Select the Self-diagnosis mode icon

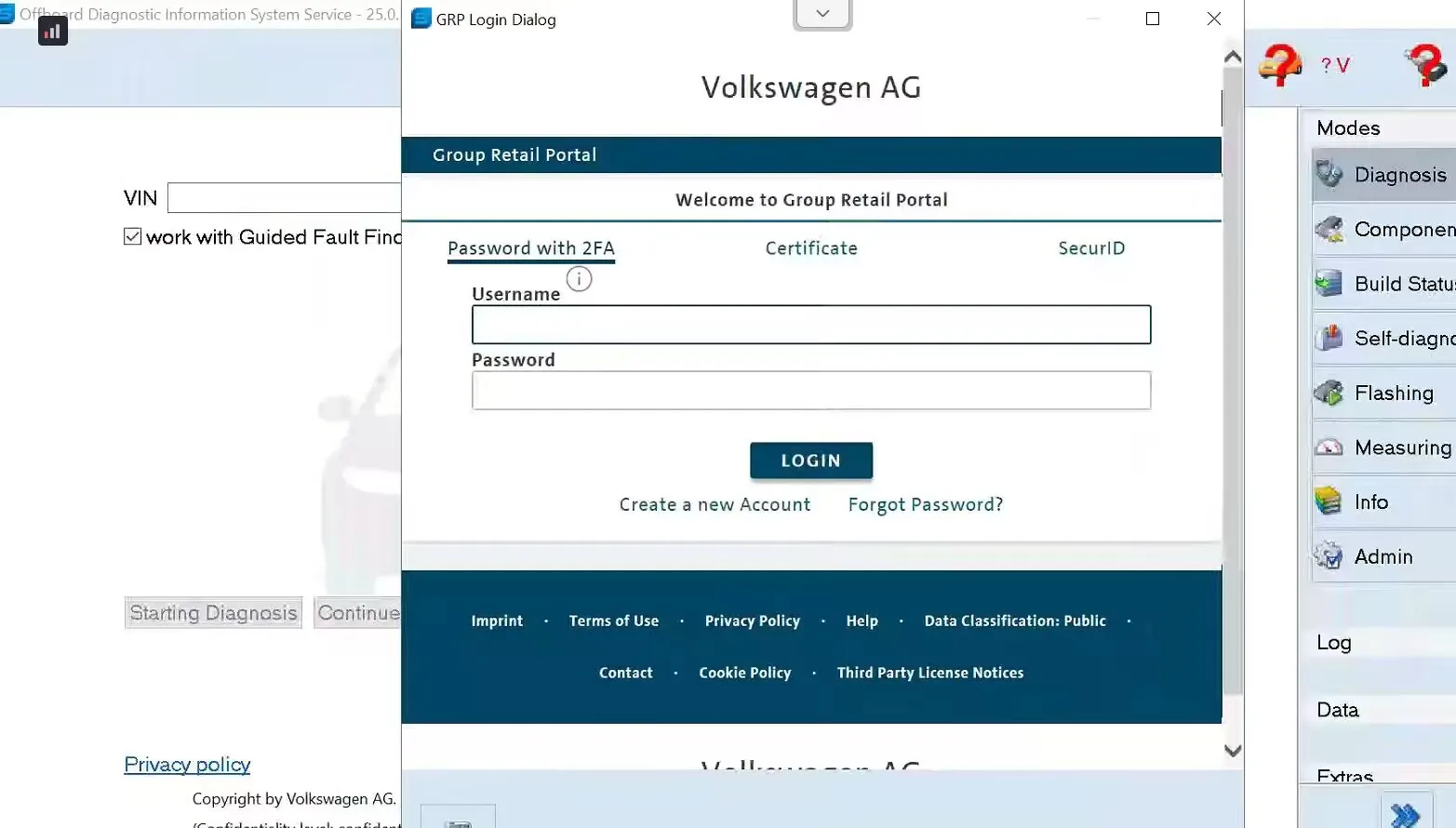[x=1329, y=338]
